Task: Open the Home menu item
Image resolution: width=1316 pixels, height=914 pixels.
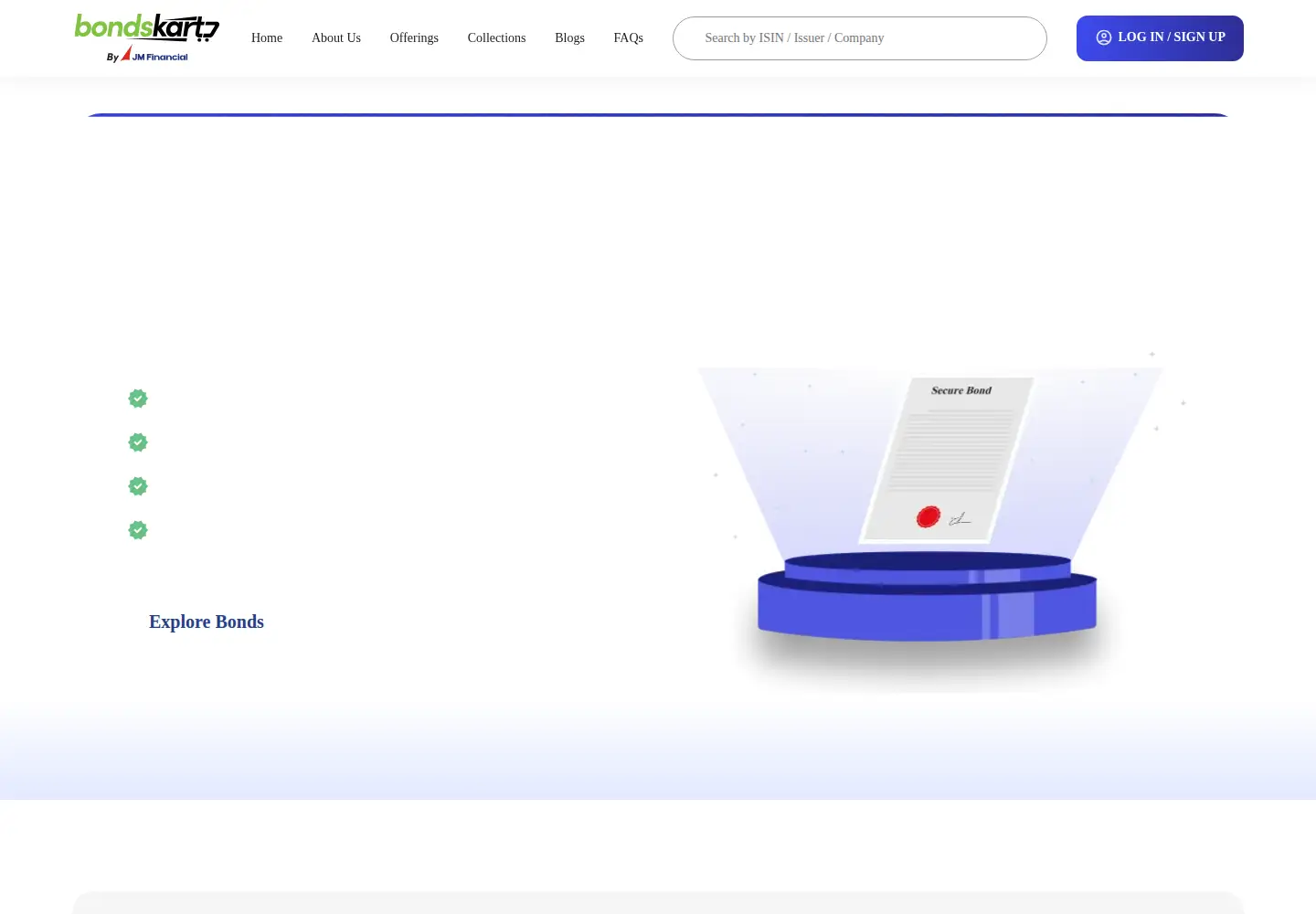Action: point(267,37)
